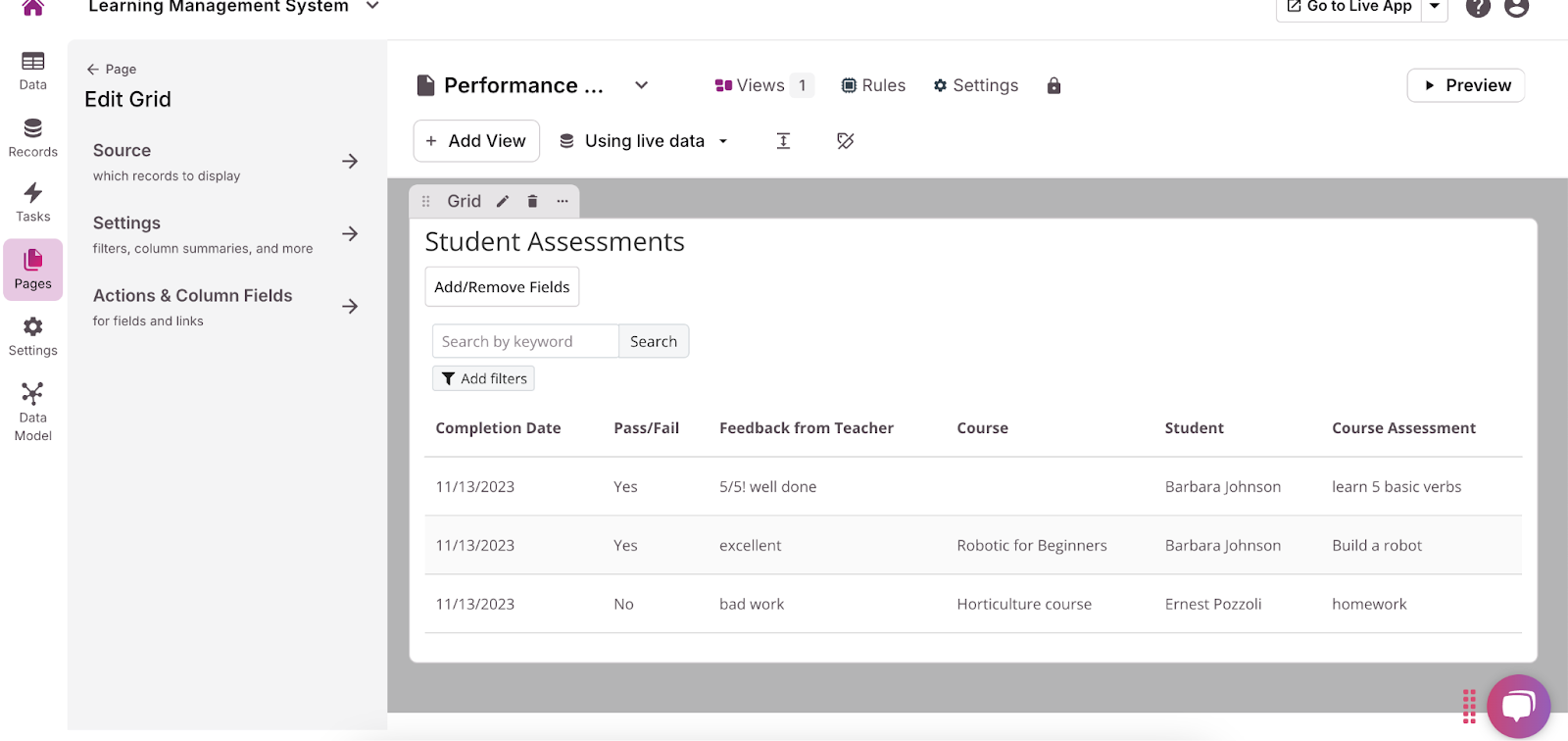Expand the Go to Live App arrow menu
The image size is (1568, 741).
coord(1435,8)
